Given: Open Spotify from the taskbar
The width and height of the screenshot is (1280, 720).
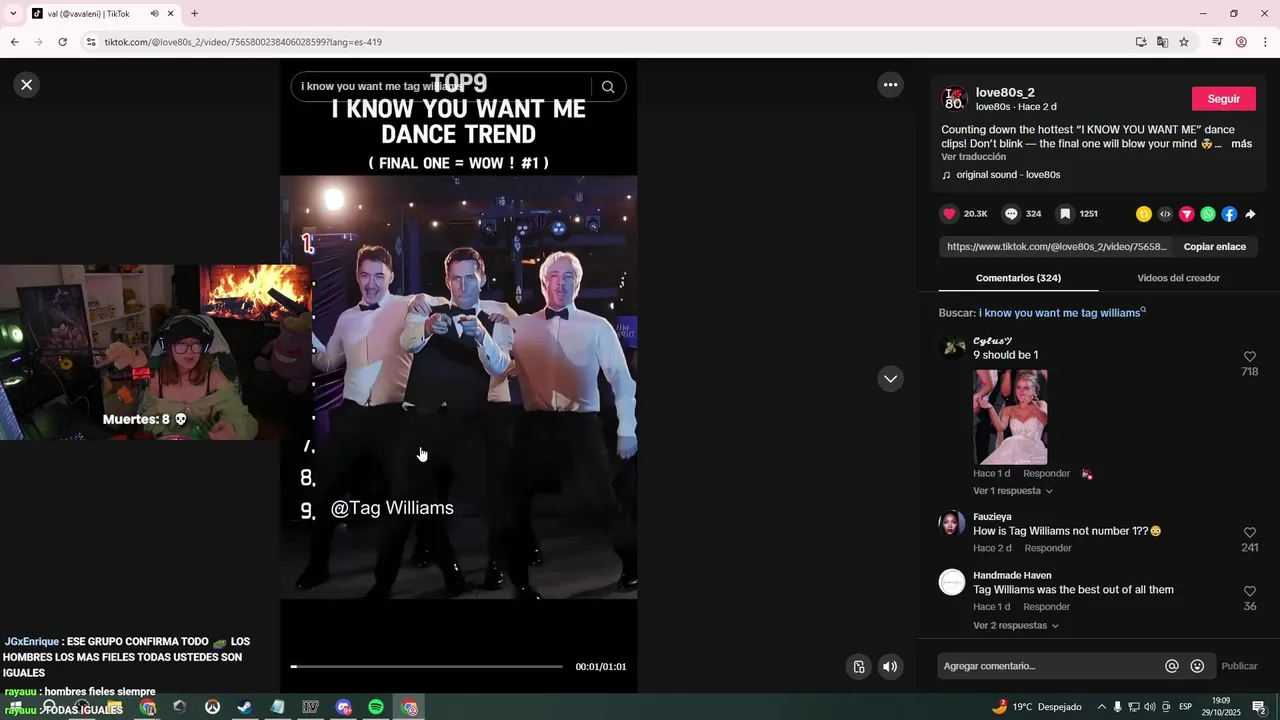Looking at the screenshot, I should (376, 707).
